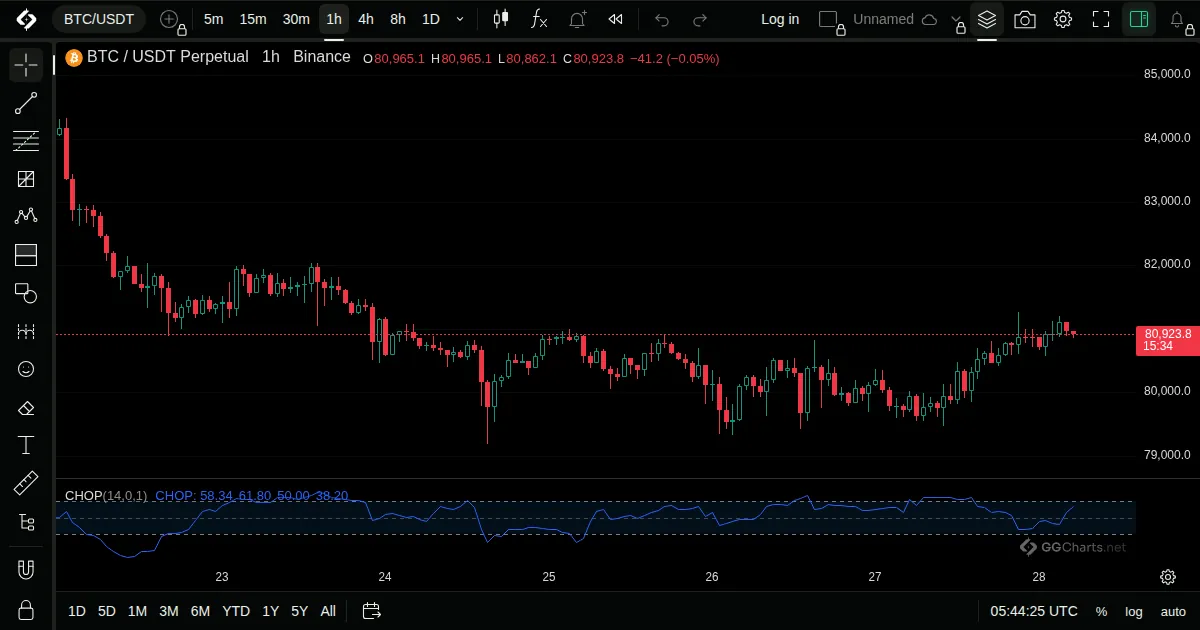The width and height of the screenshot is (1200, 630).
Task: Toggle percent scale mode
Action: pyautogui.click(x=1101, y=611)
